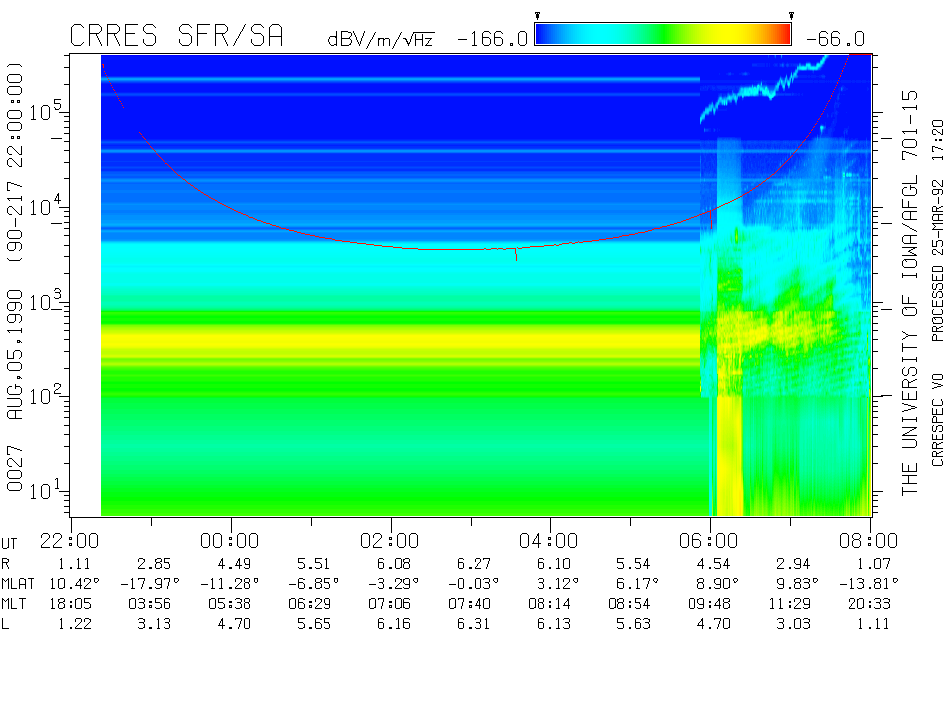945x720 pixels.
Task: Click the -166.0 minimum scale value
Action: [492, 39]
